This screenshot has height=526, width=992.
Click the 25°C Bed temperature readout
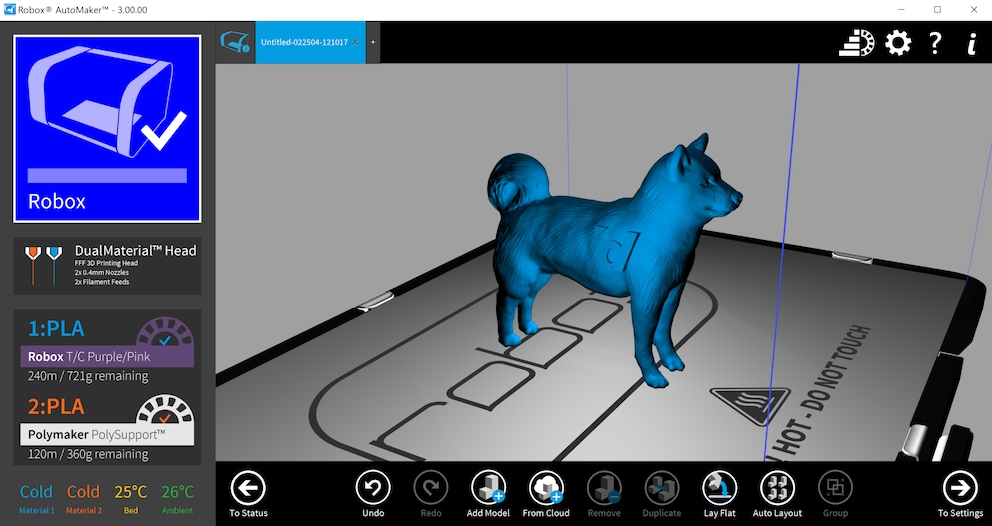[130, 498]
